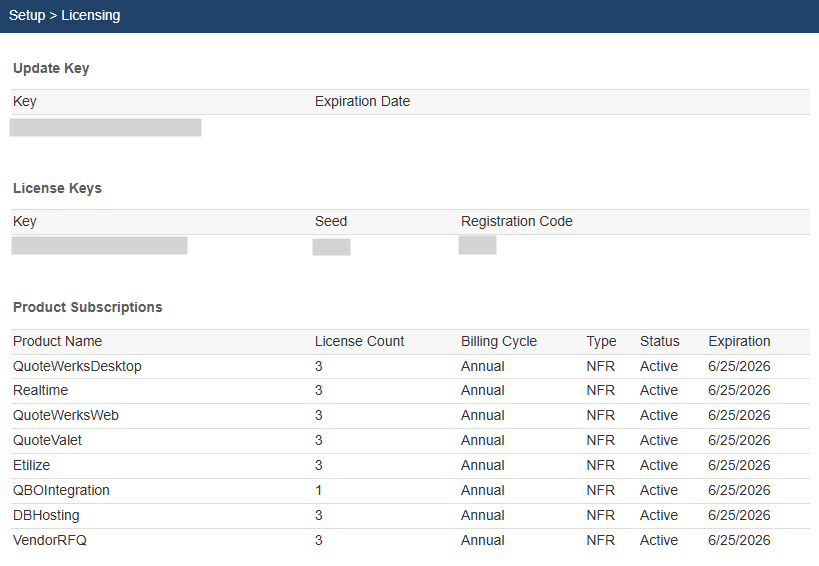Screen dimensions: 819x566
Task: Click the Update Key section heading
Action: point(51,69)
